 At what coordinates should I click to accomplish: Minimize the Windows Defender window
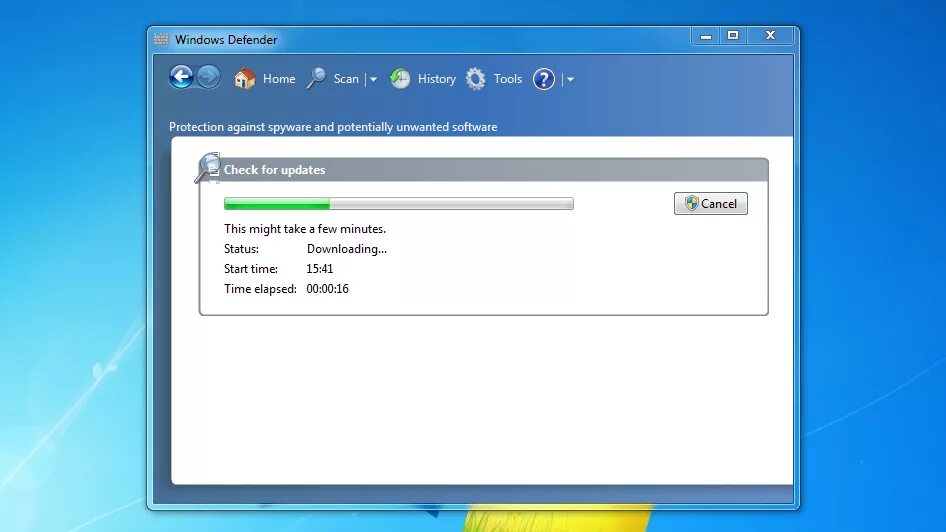pyautogui.click(x=705, y=36)
